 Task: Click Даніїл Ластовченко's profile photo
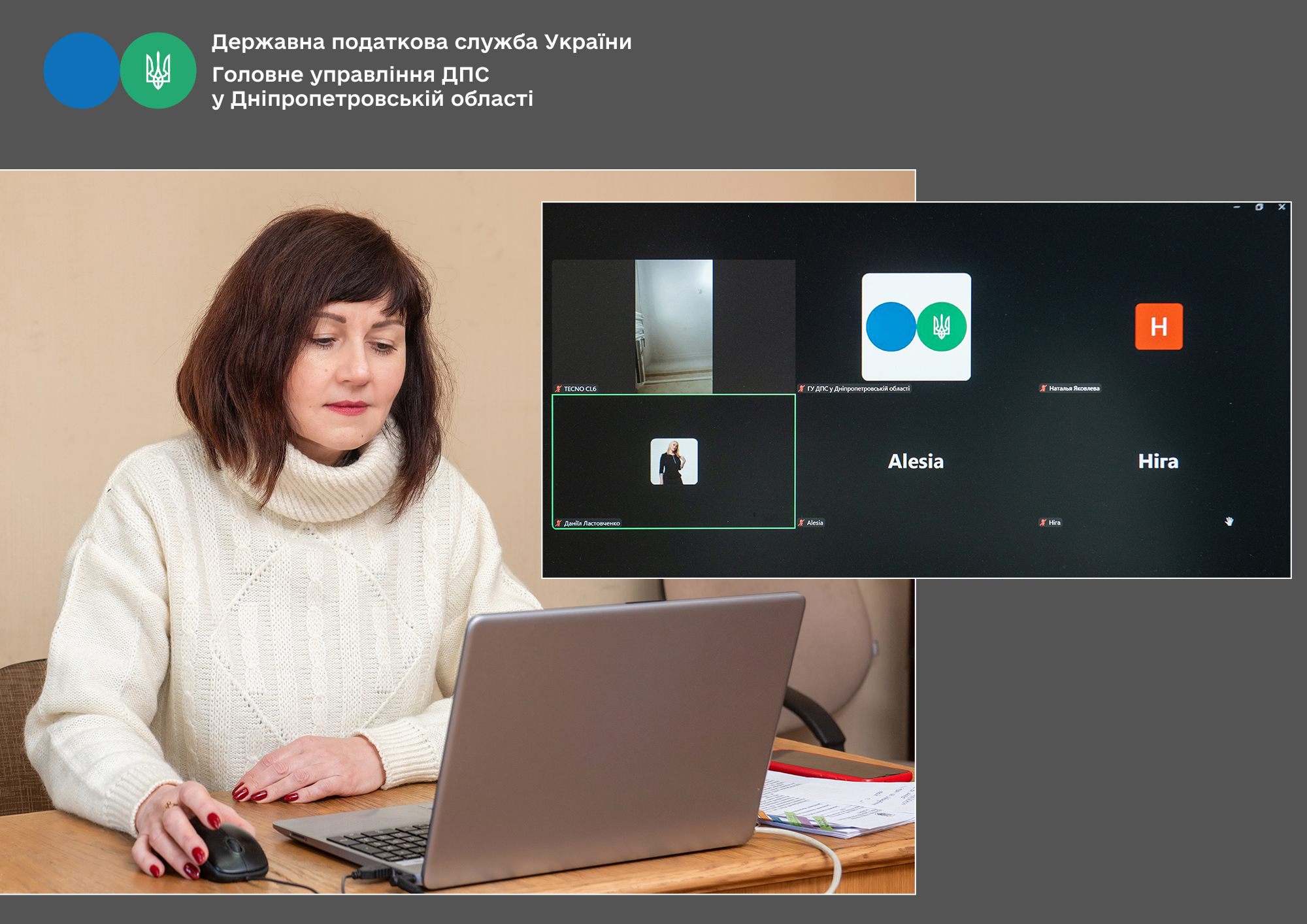click(674, 461)
